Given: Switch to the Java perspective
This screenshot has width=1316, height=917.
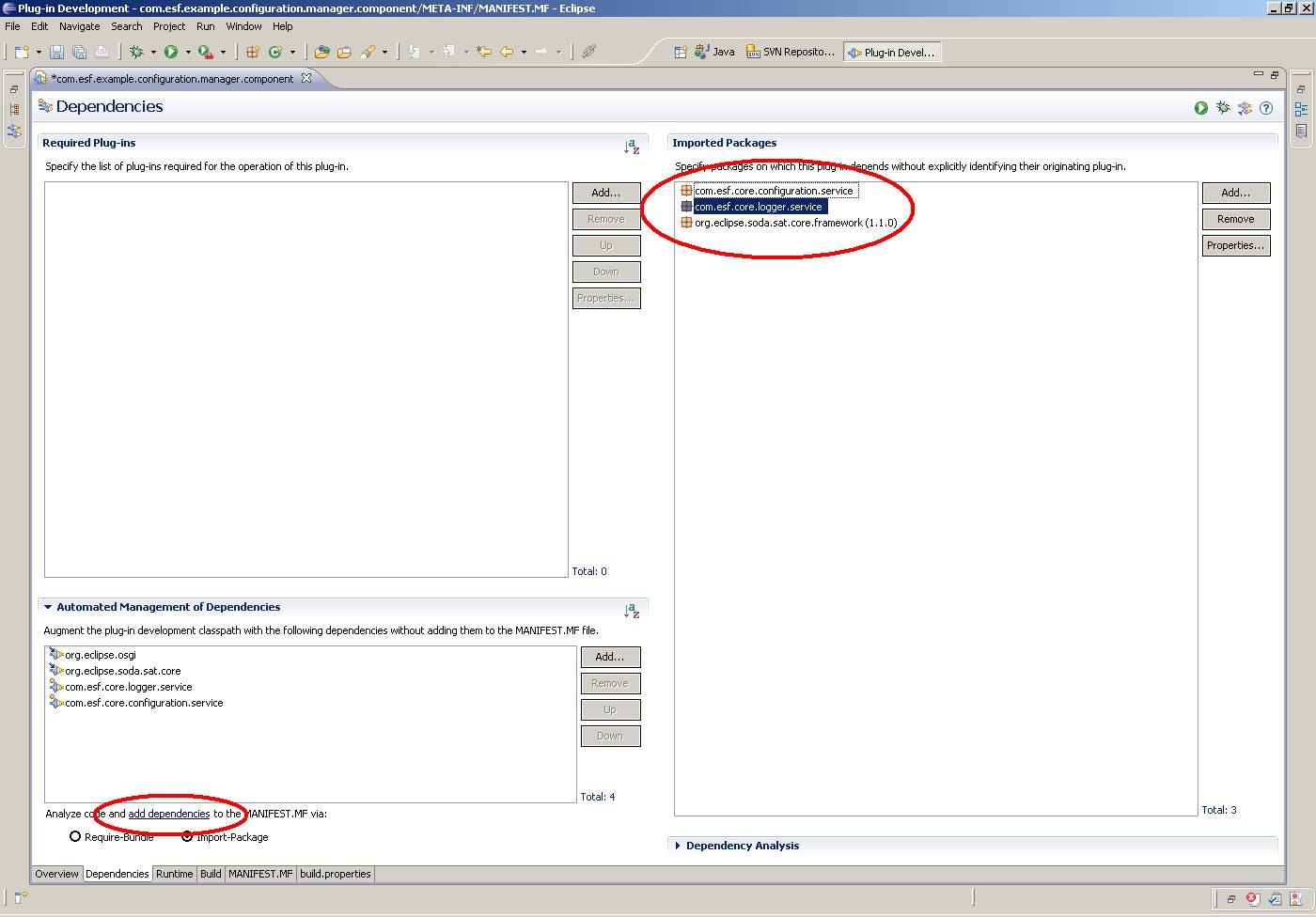Looking at the screenshot, I should click(x=715, y=52).
